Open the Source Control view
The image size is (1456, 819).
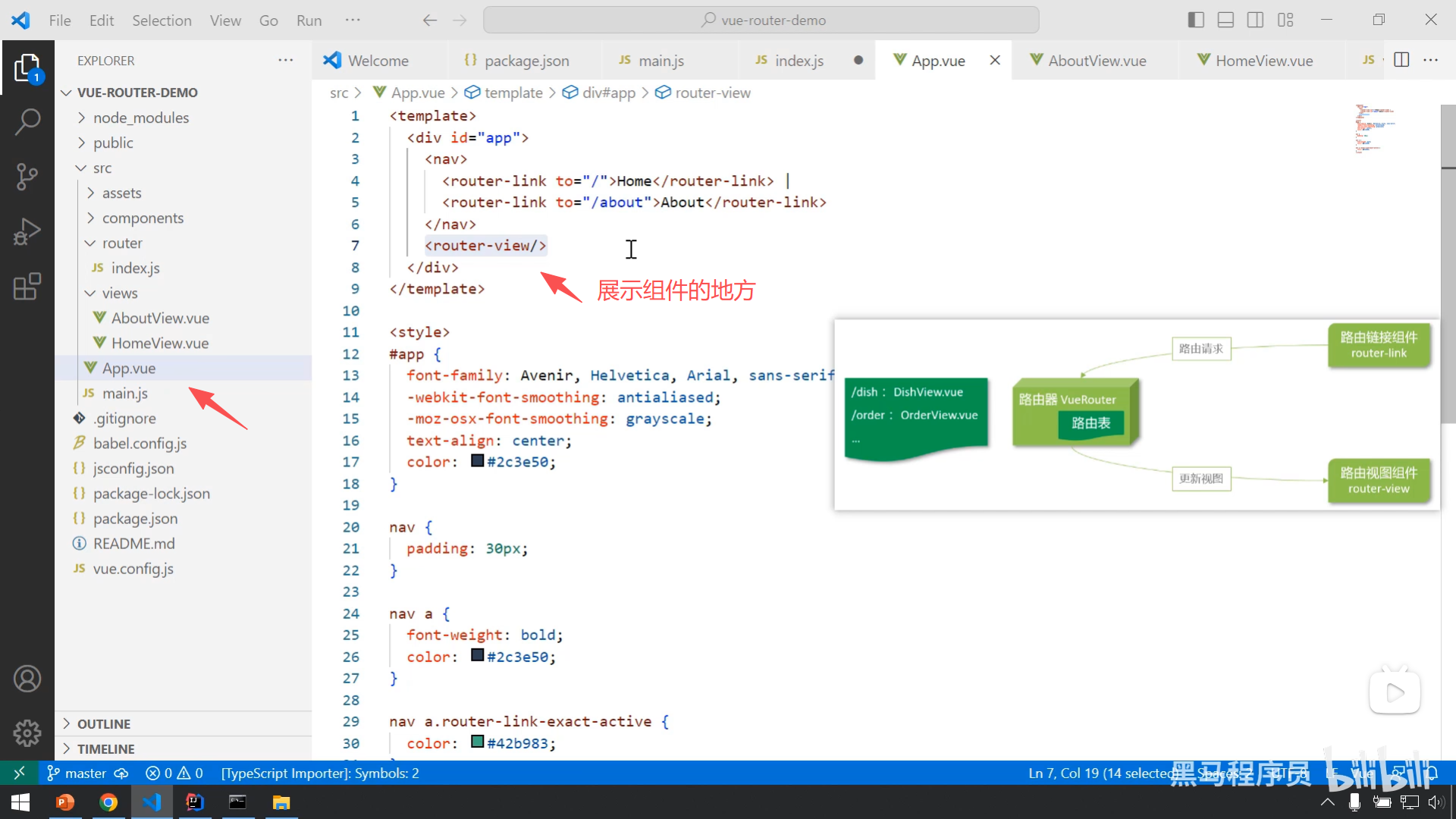27,176
